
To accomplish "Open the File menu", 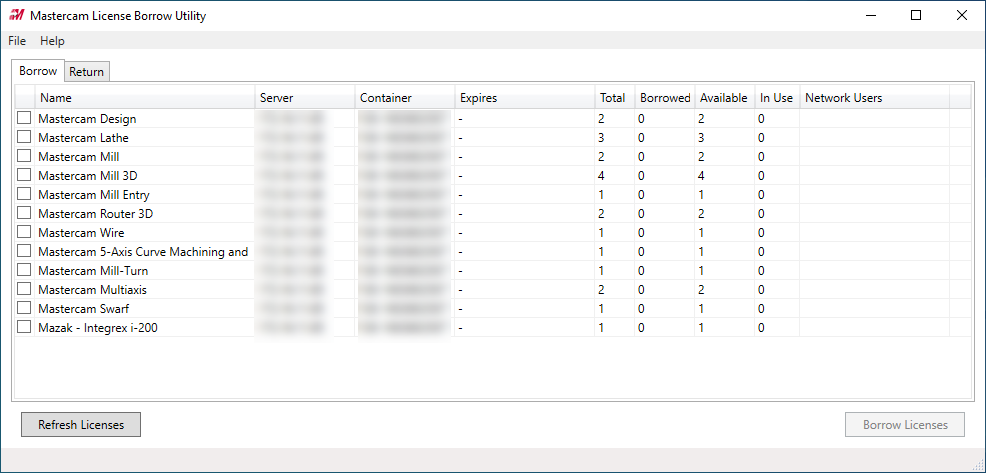I will click(17, 41).
